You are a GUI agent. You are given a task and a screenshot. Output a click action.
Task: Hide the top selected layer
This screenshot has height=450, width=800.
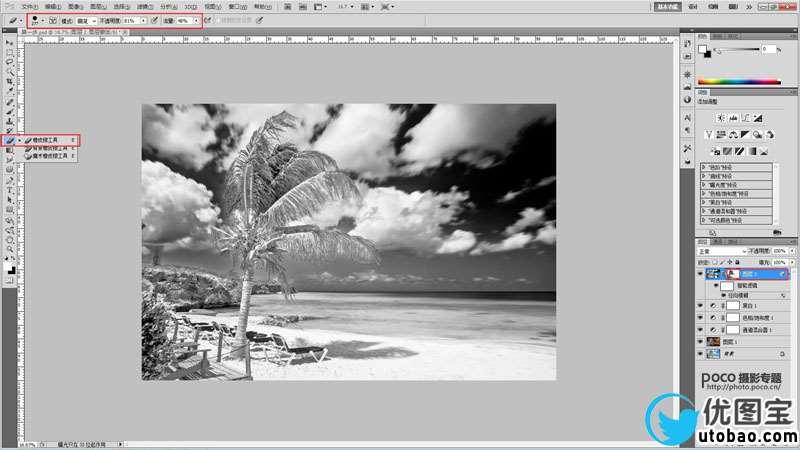click(699, 273)
